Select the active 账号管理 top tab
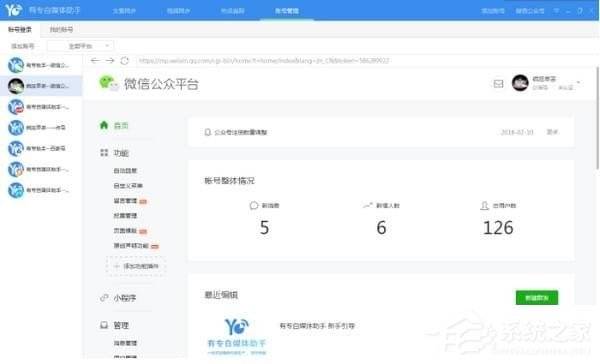 (287, 11)
